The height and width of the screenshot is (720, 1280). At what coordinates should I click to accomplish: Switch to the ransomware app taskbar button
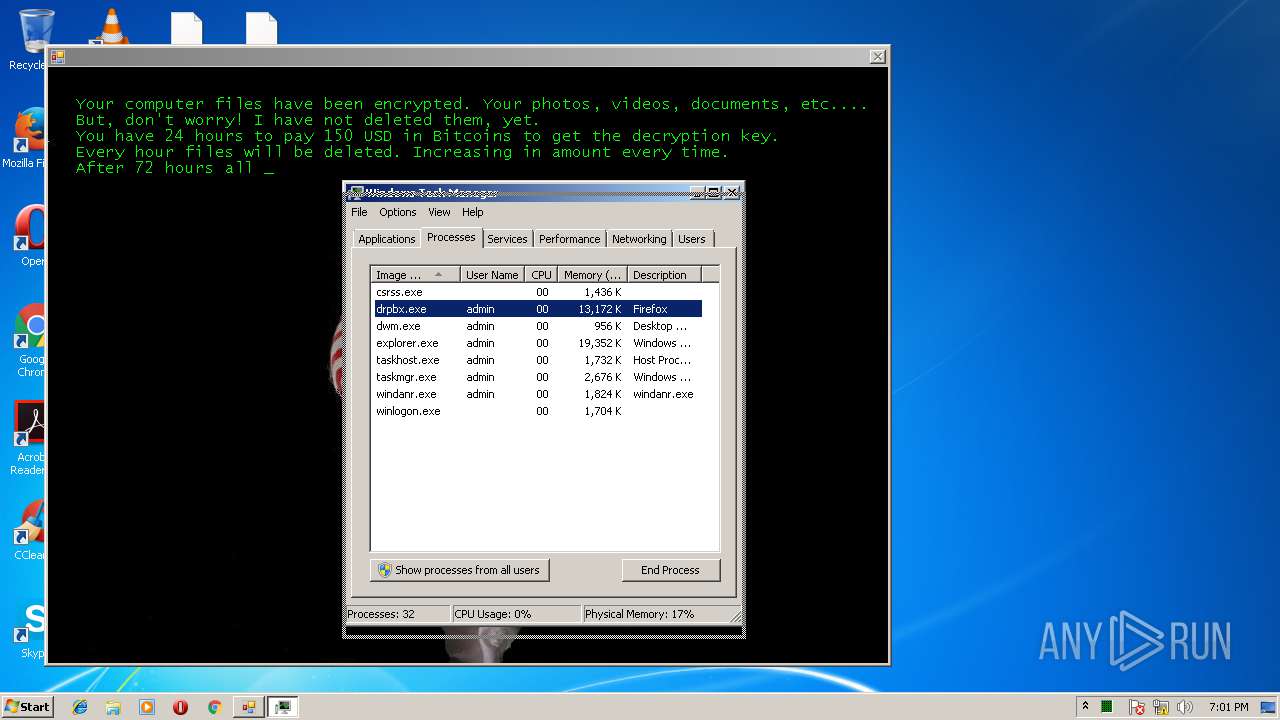point(248,707)
